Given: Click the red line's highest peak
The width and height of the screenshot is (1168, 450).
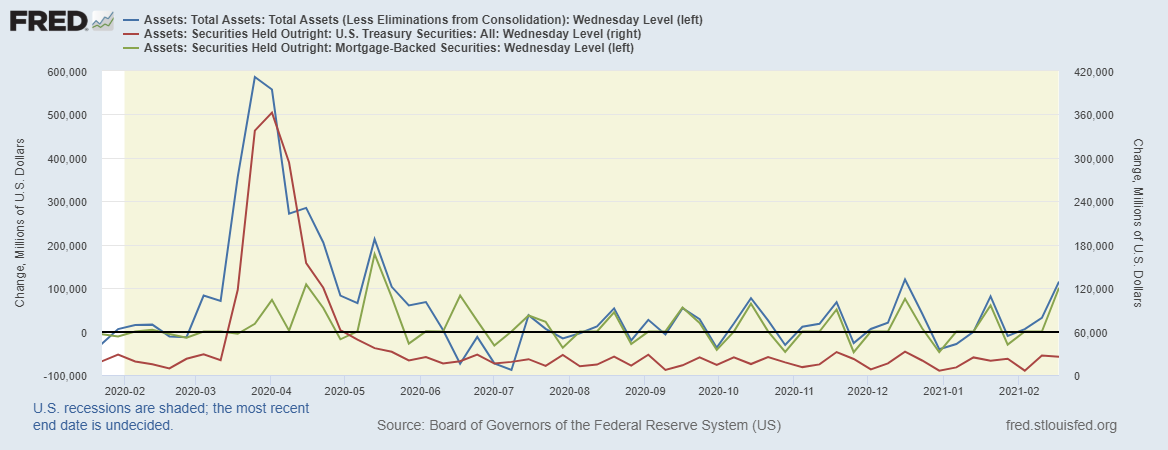Looking at the screenshot, I should coord(272,112).
